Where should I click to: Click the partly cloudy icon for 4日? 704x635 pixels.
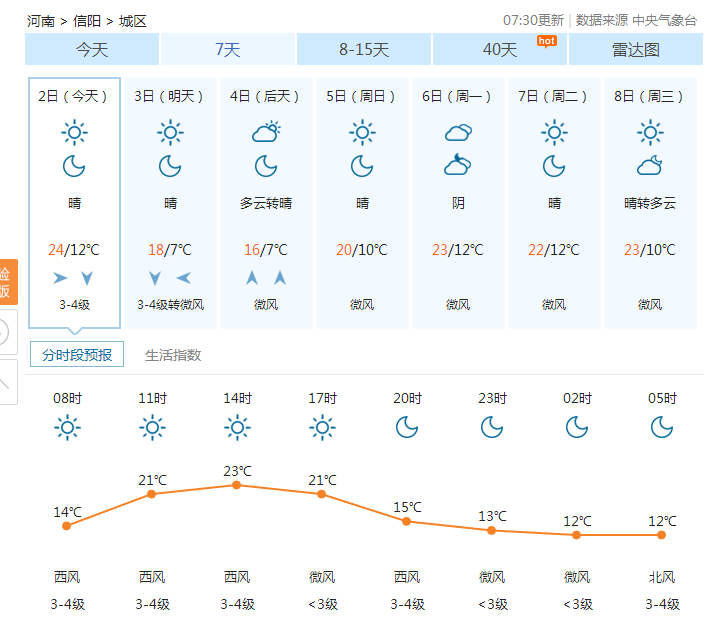tap(266, 132)
